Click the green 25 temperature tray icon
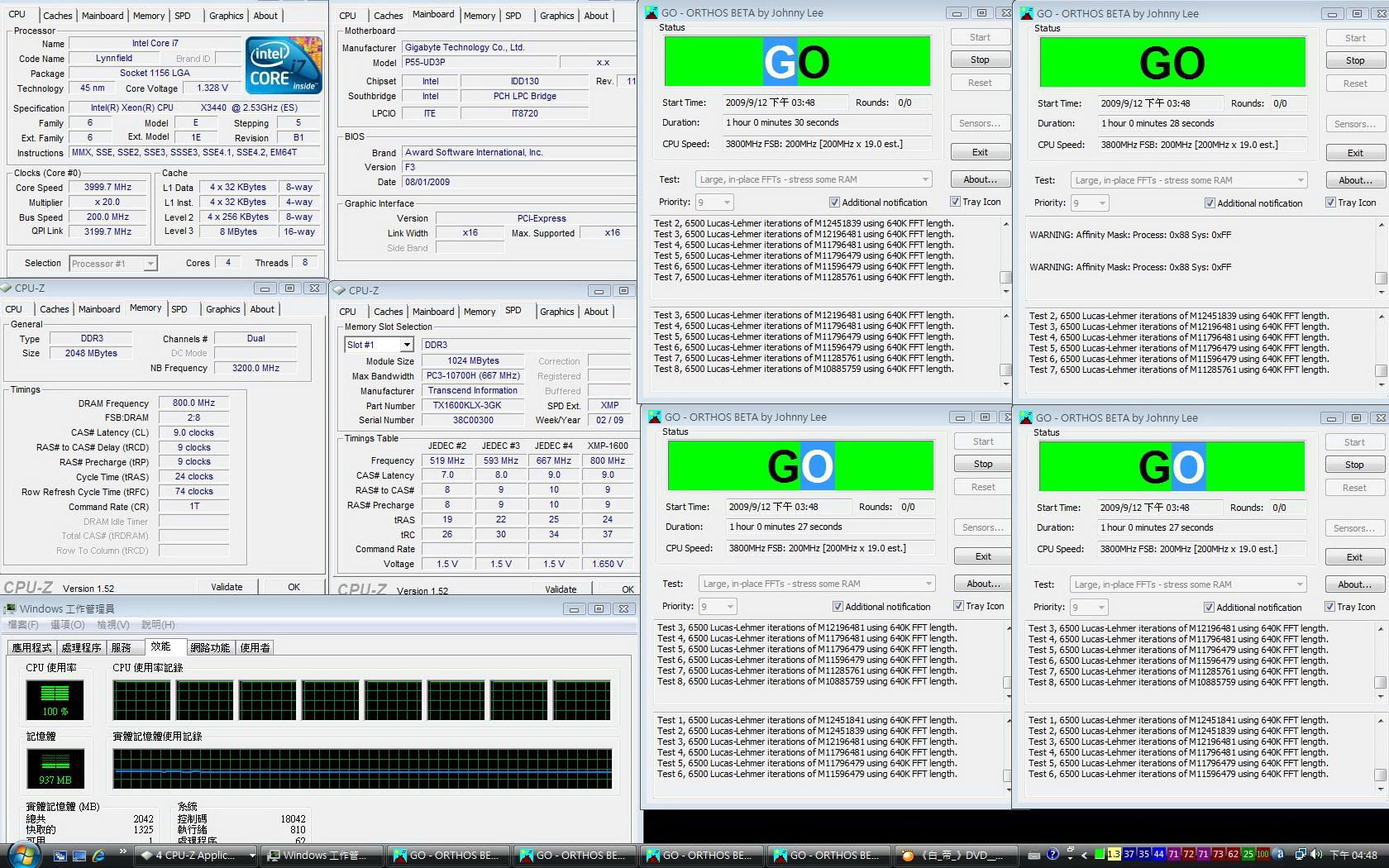Image resolution: width=1389 pixels, height=868 pixels. pos(1248,855)
